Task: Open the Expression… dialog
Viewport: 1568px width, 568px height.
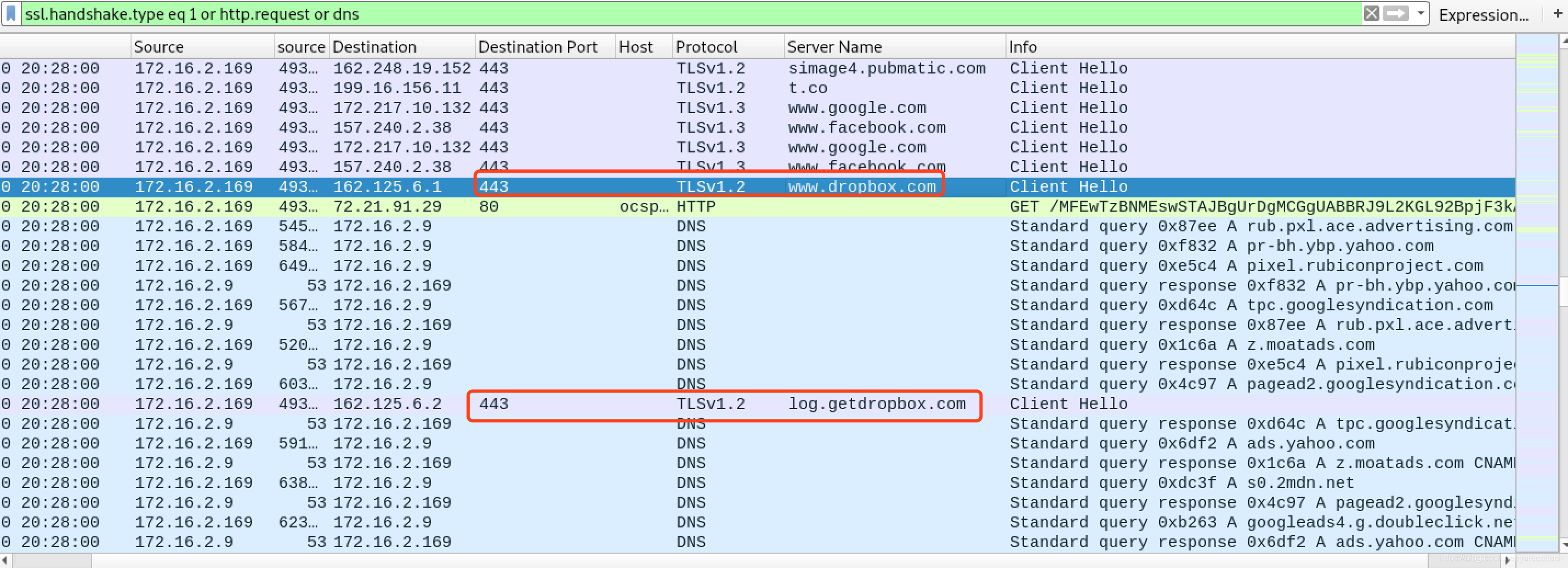Action: coord(1484,15)
